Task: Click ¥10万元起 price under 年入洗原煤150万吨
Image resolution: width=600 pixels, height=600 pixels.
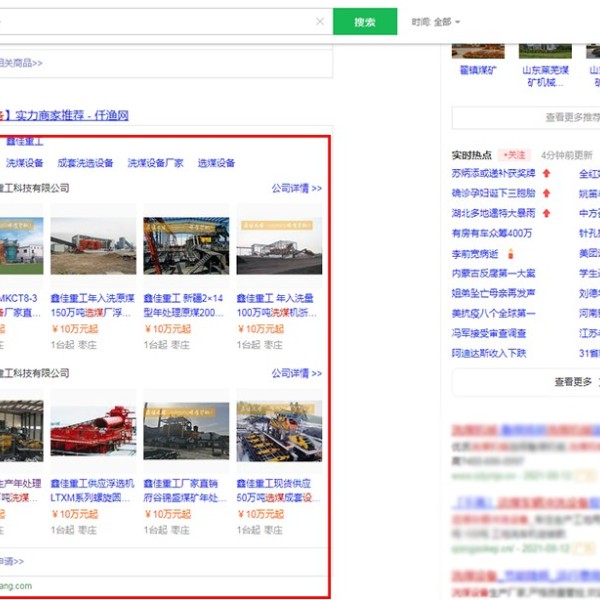Action: click(75, 329)
